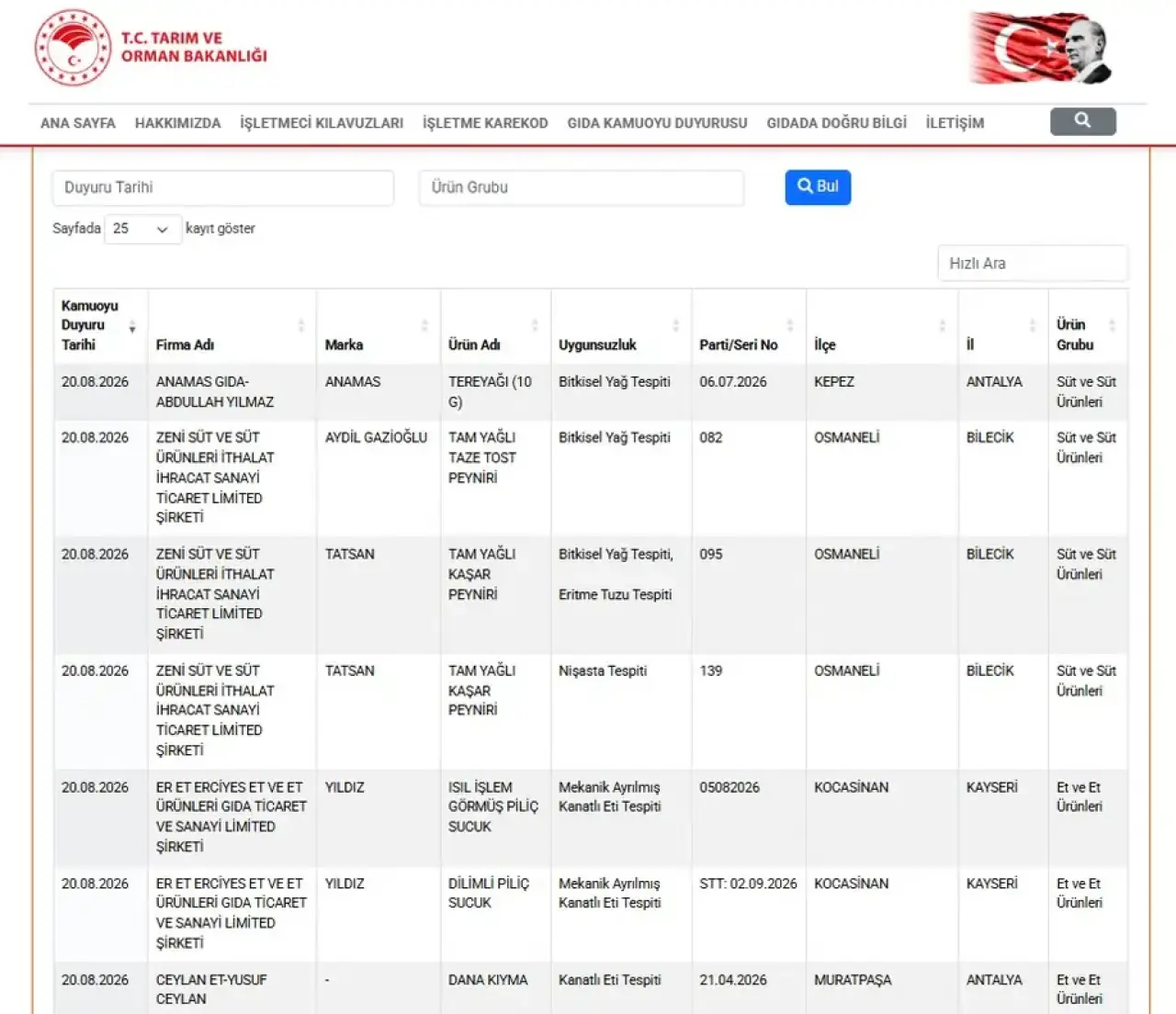
Task: Open İŞLETMECİ KILAVUZLARI menu
Action: [322, 123]
